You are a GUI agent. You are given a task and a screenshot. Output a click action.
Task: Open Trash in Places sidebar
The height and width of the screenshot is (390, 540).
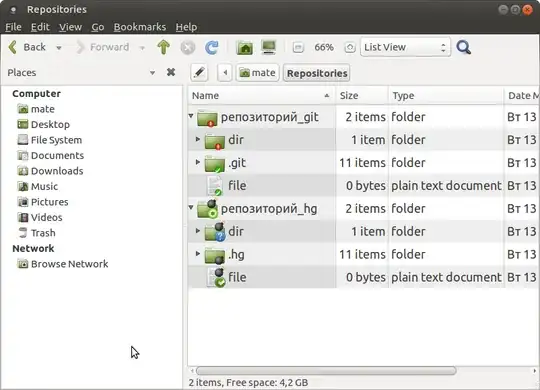[37, 233]
